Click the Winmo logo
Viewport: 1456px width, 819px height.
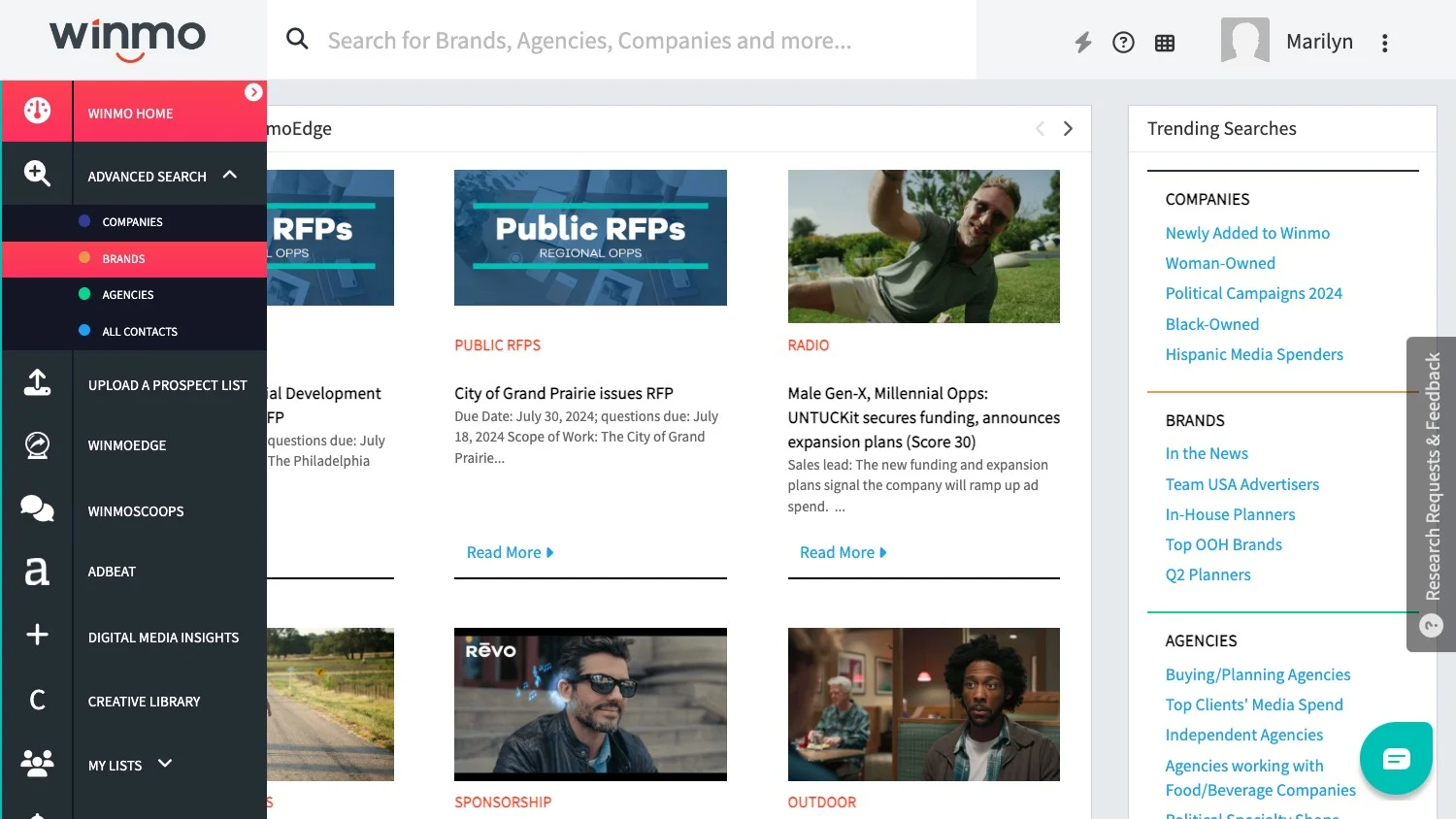click(128, 39)
